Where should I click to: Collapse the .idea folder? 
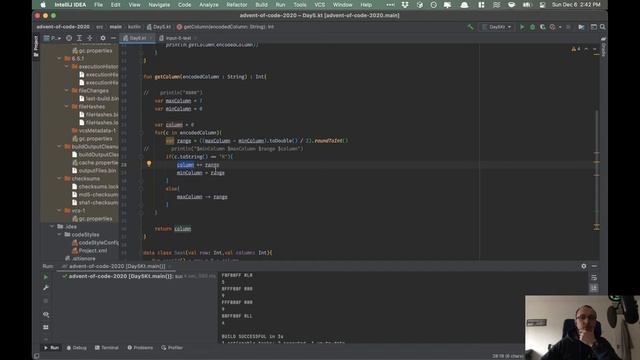click(52, 227)
